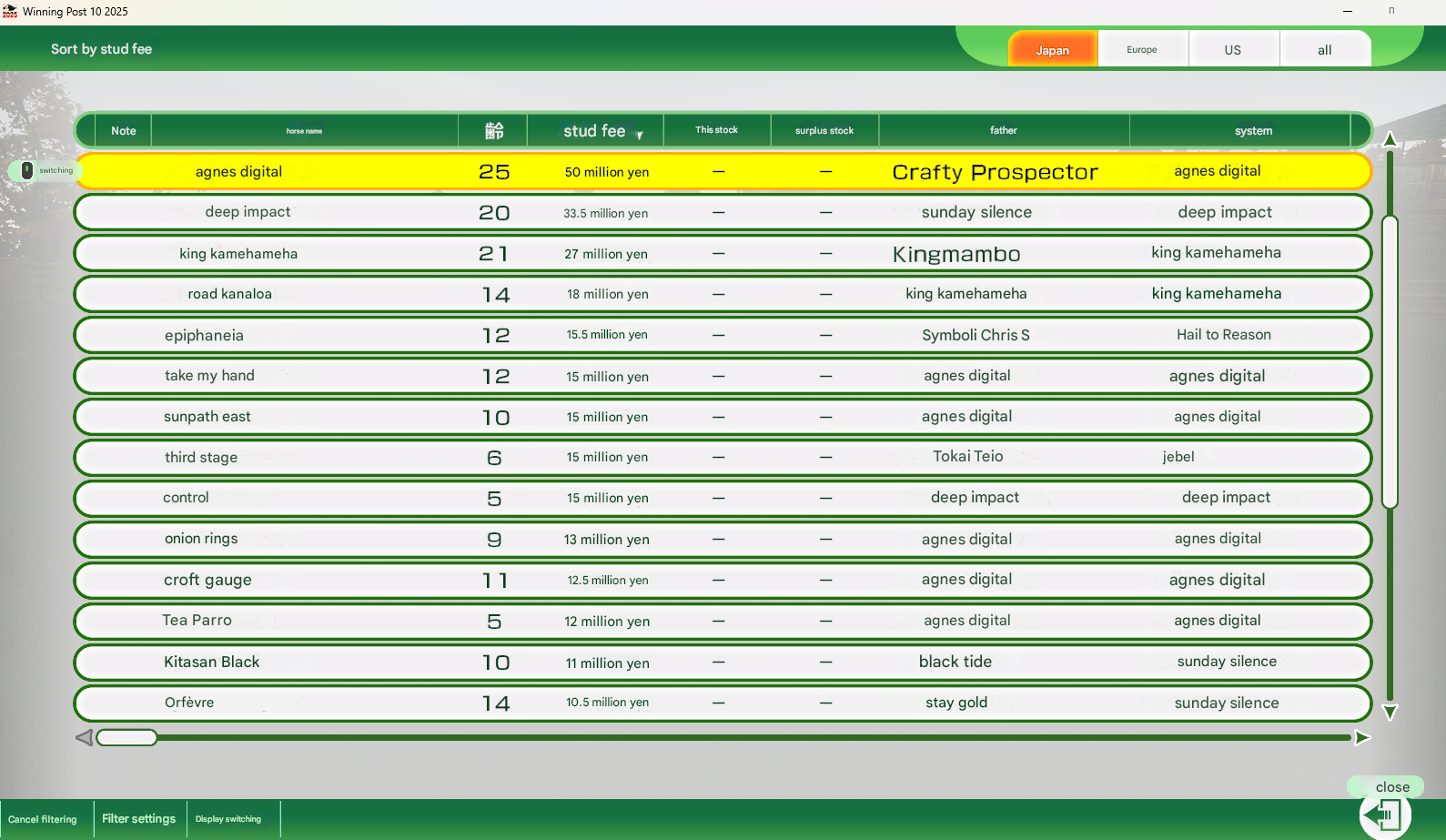Screen dimensions: 1446x840
Task: Click the 12.5 million yen stud fee
Action: pyautogui.click(x=608, y=580)
